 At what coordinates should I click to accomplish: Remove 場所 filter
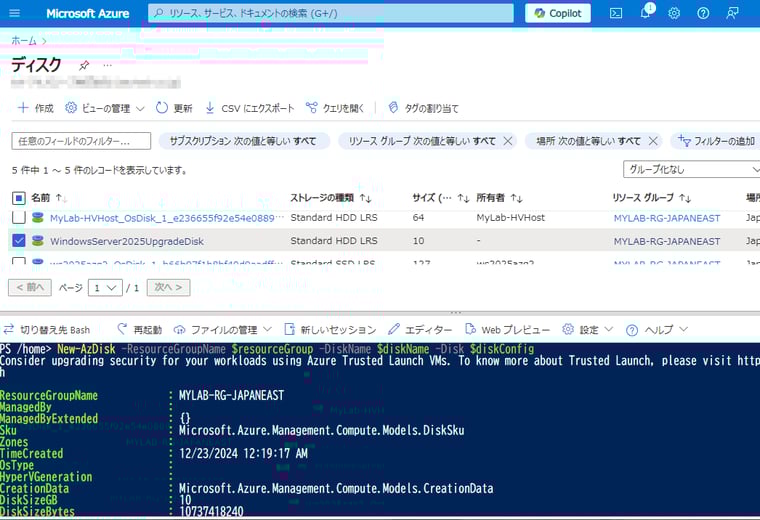[653, 141]
